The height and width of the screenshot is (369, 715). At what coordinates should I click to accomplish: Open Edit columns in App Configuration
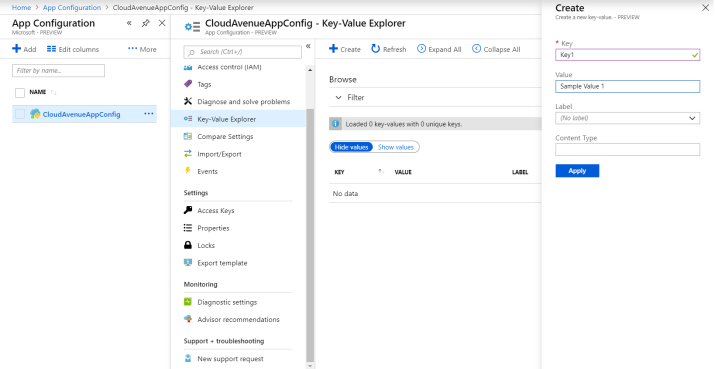point(73,49)
